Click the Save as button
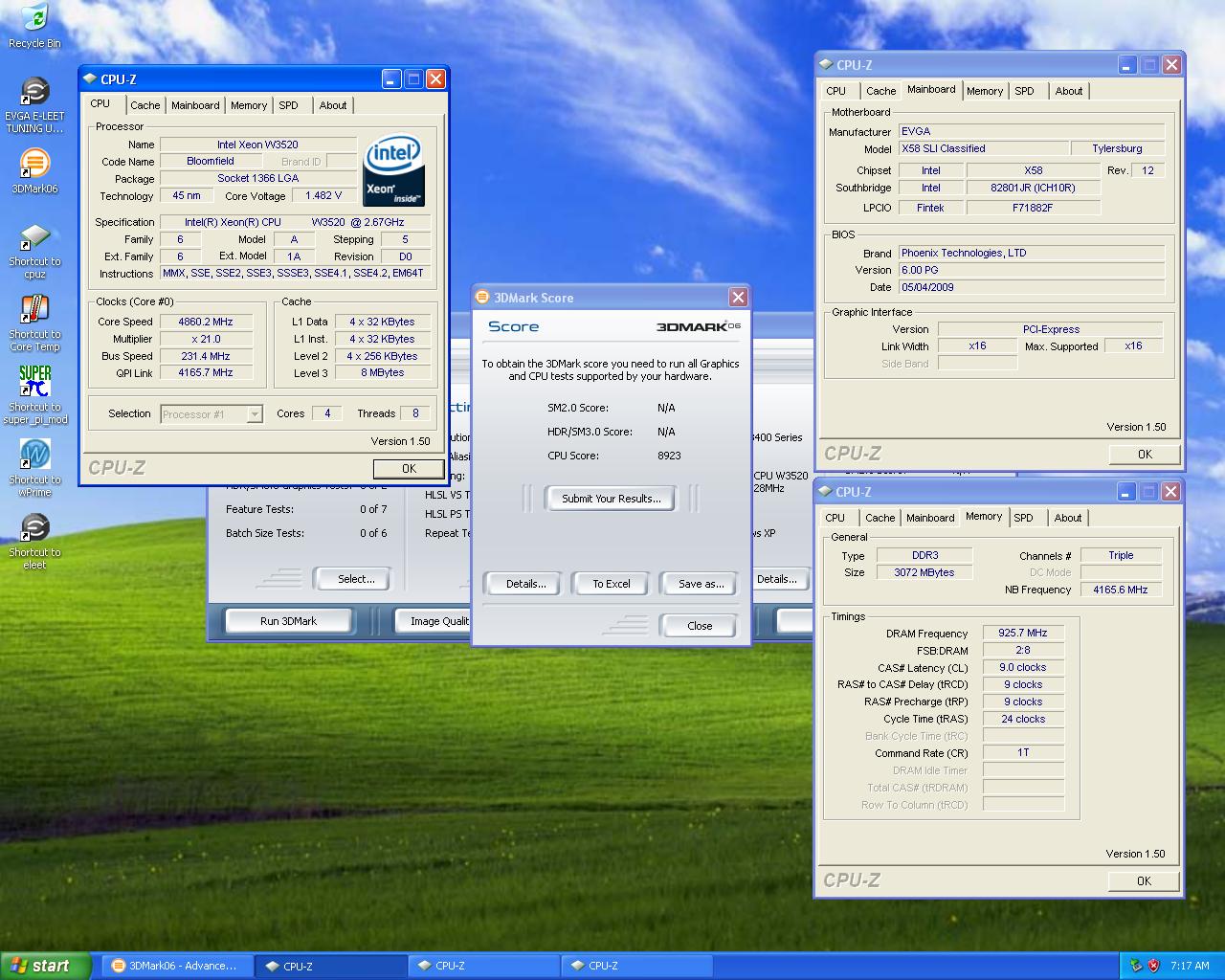 (701, 584)
